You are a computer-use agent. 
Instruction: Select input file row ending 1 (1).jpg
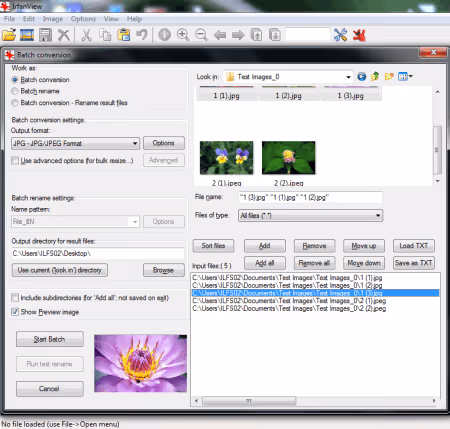coord(315,278)
